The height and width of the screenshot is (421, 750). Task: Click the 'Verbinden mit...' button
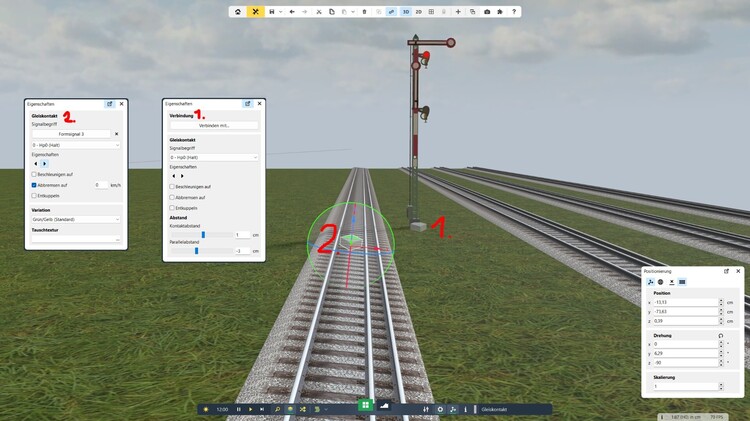(213, 125)
